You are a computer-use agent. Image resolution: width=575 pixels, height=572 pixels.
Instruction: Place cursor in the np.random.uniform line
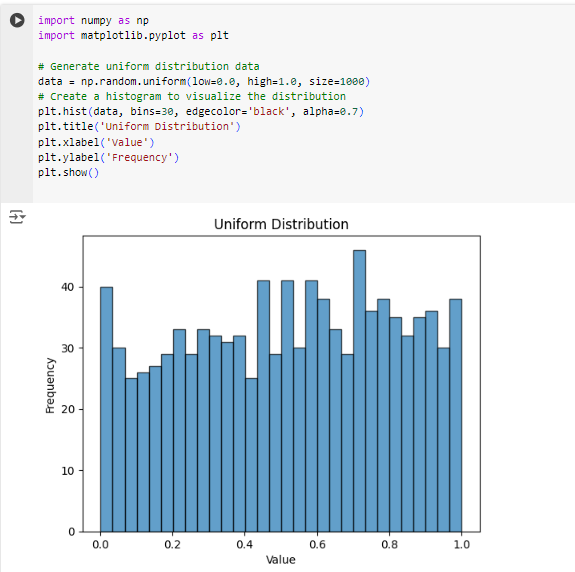[x=204, y=81]
